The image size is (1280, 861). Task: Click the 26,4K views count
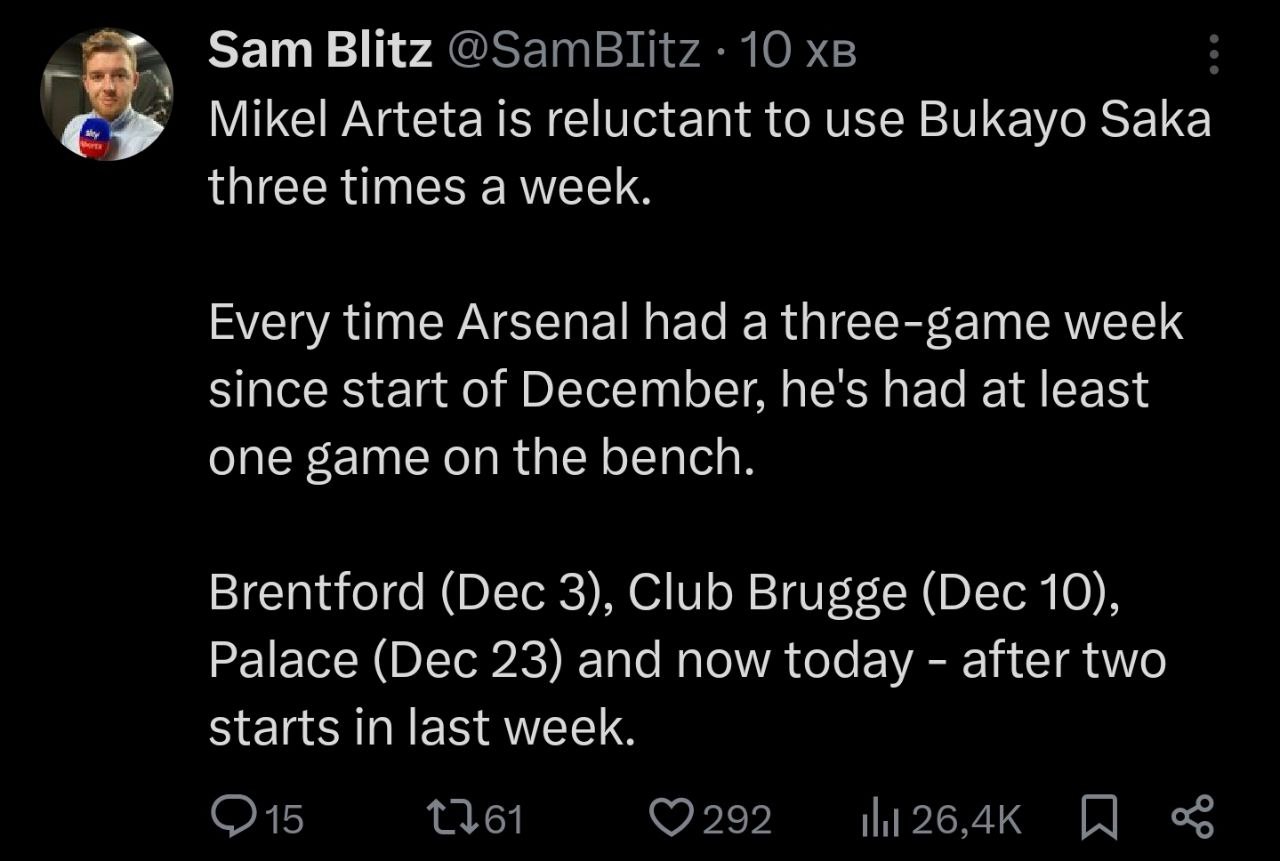click(x=966, y=819)
